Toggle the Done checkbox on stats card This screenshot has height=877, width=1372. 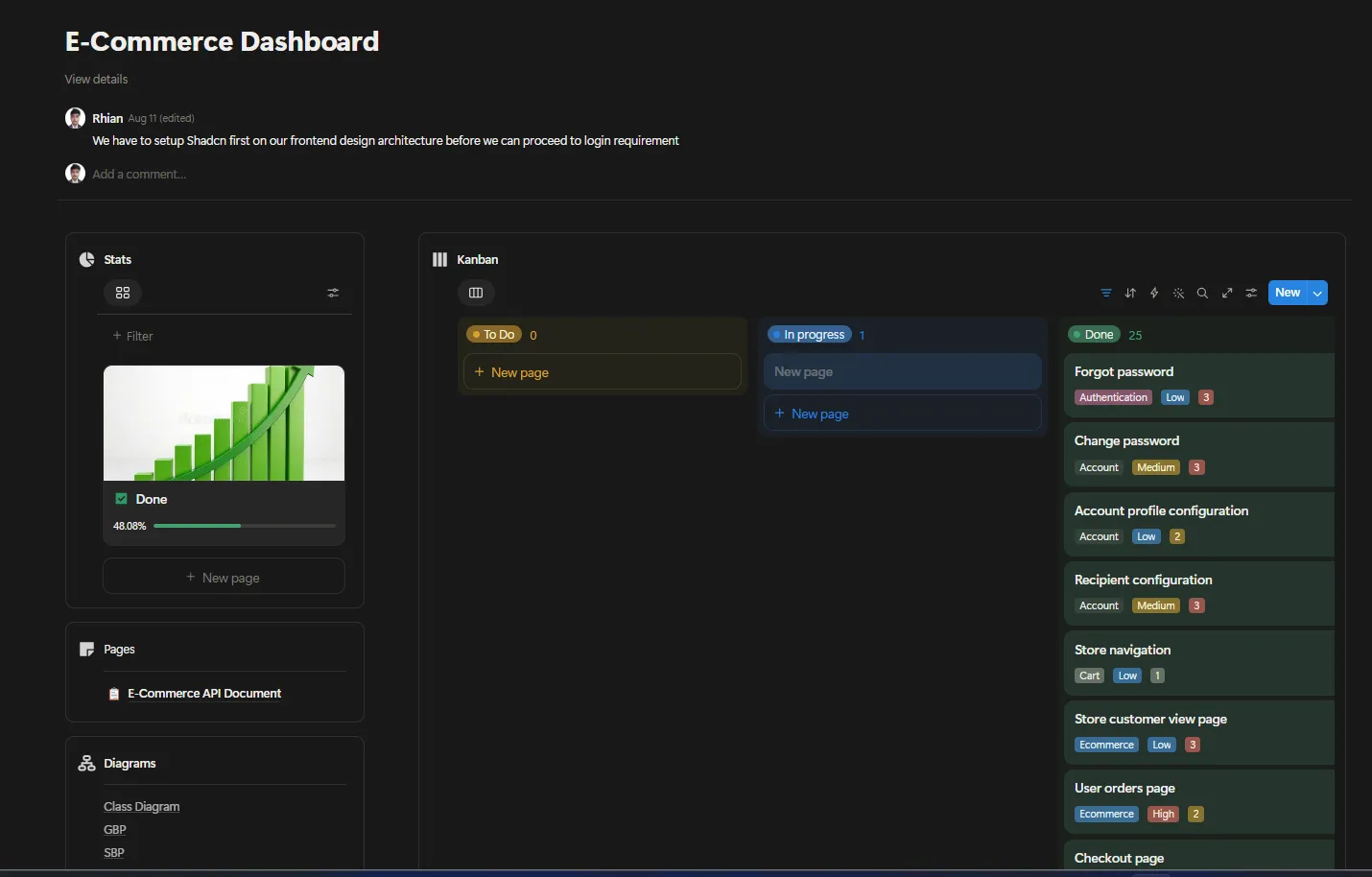click(x=121, y=499)
